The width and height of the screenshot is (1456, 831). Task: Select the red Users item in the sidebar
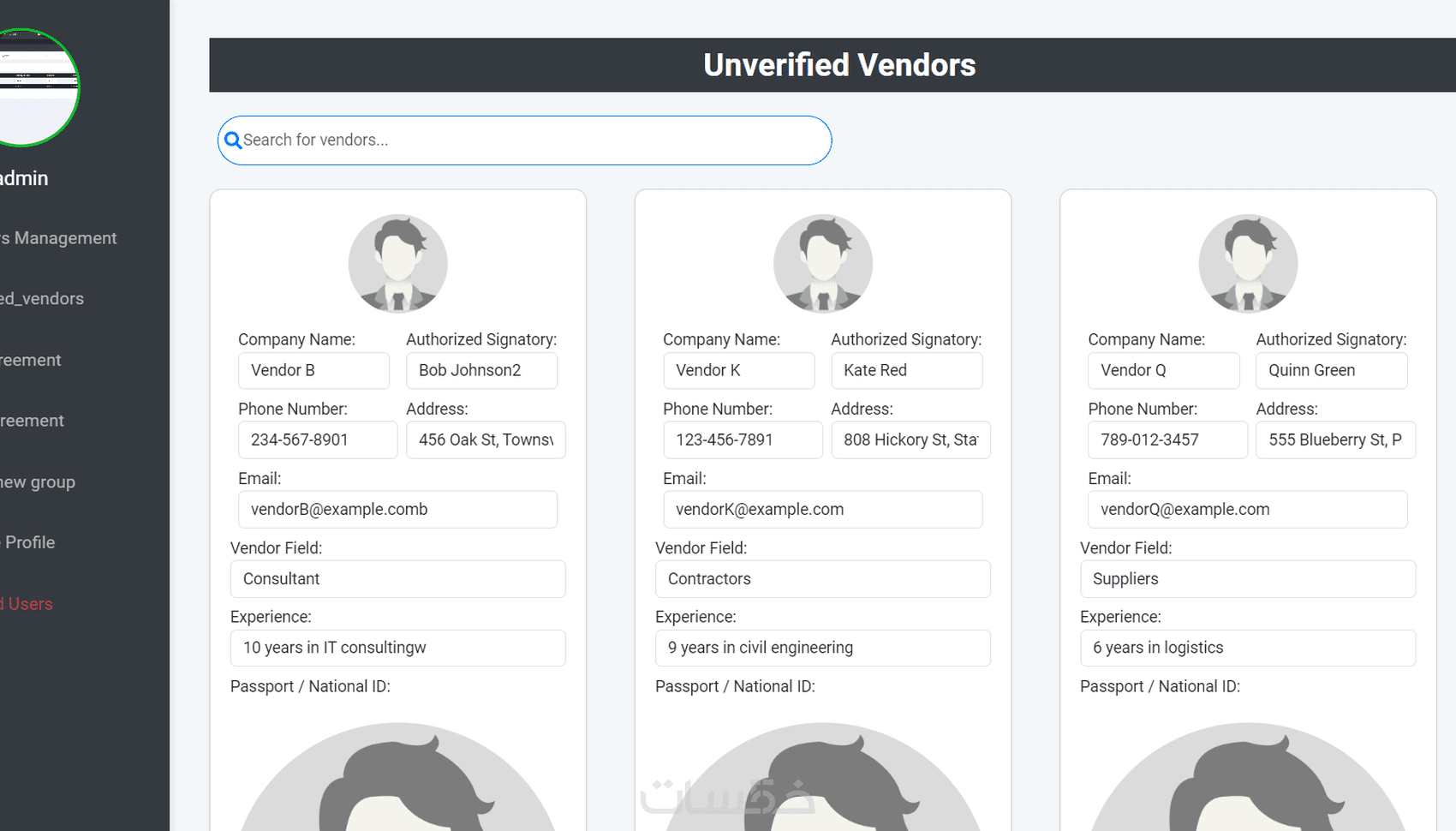click(x=27, y=603)
